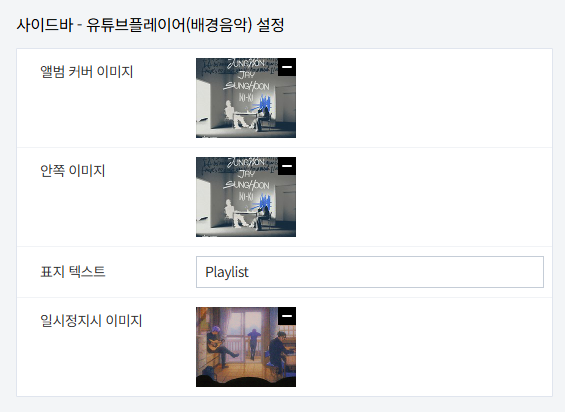Open the album cover image thumbnail
Screen dimensions: 565x412
point(246,98)
